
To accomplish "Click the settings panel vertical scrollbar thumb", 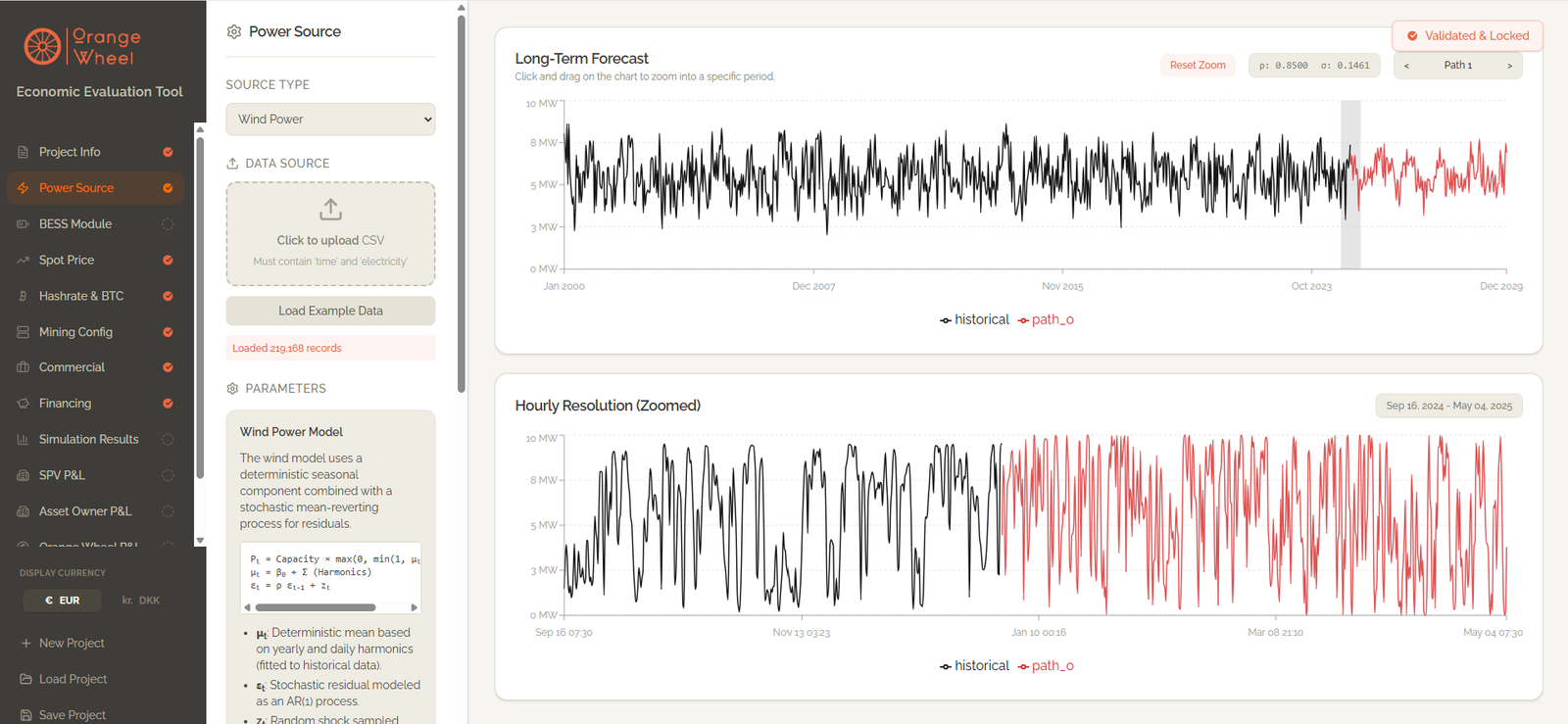I will pos(461,204).
